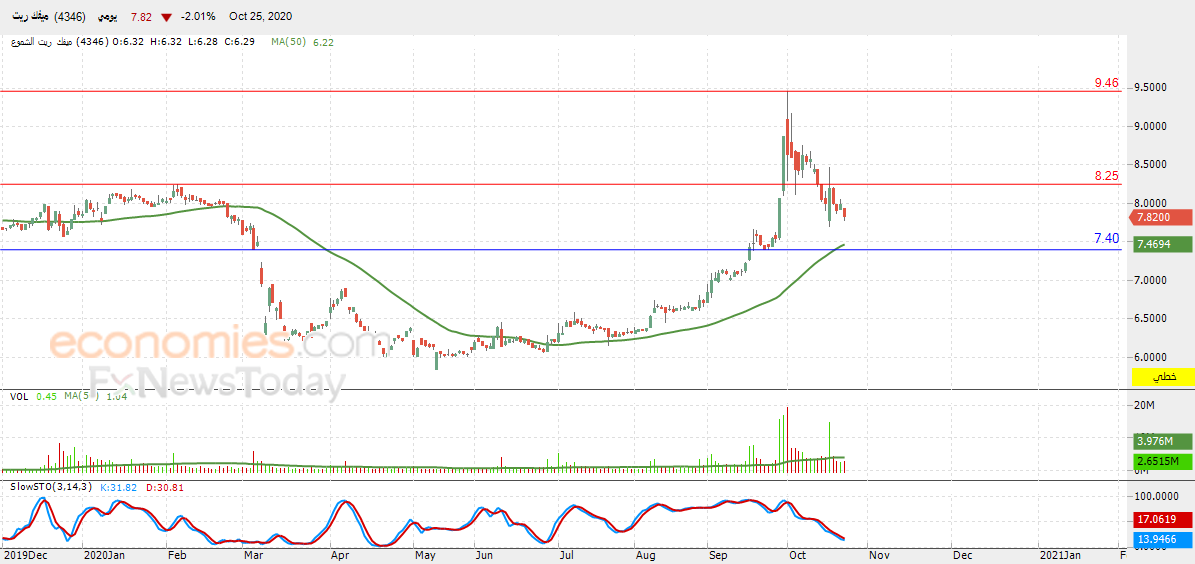
Task: Click the Oct 25, 2020 date label
Action: tap(261, 16)
